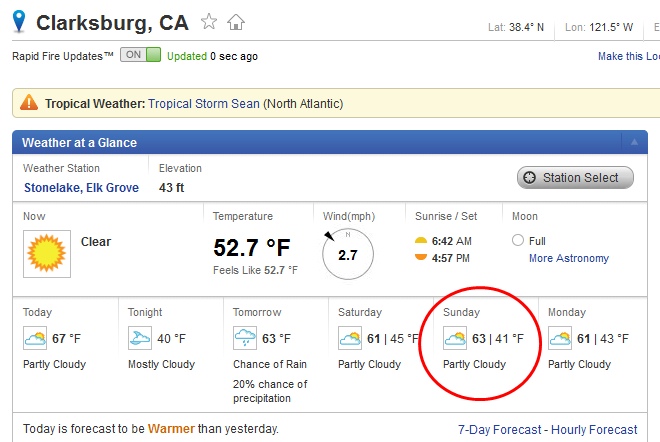This screenshot has width=660, height=442.
Task: Click Sunday's partly cloudy forecast icon
Action: click(x=455, y=339)
